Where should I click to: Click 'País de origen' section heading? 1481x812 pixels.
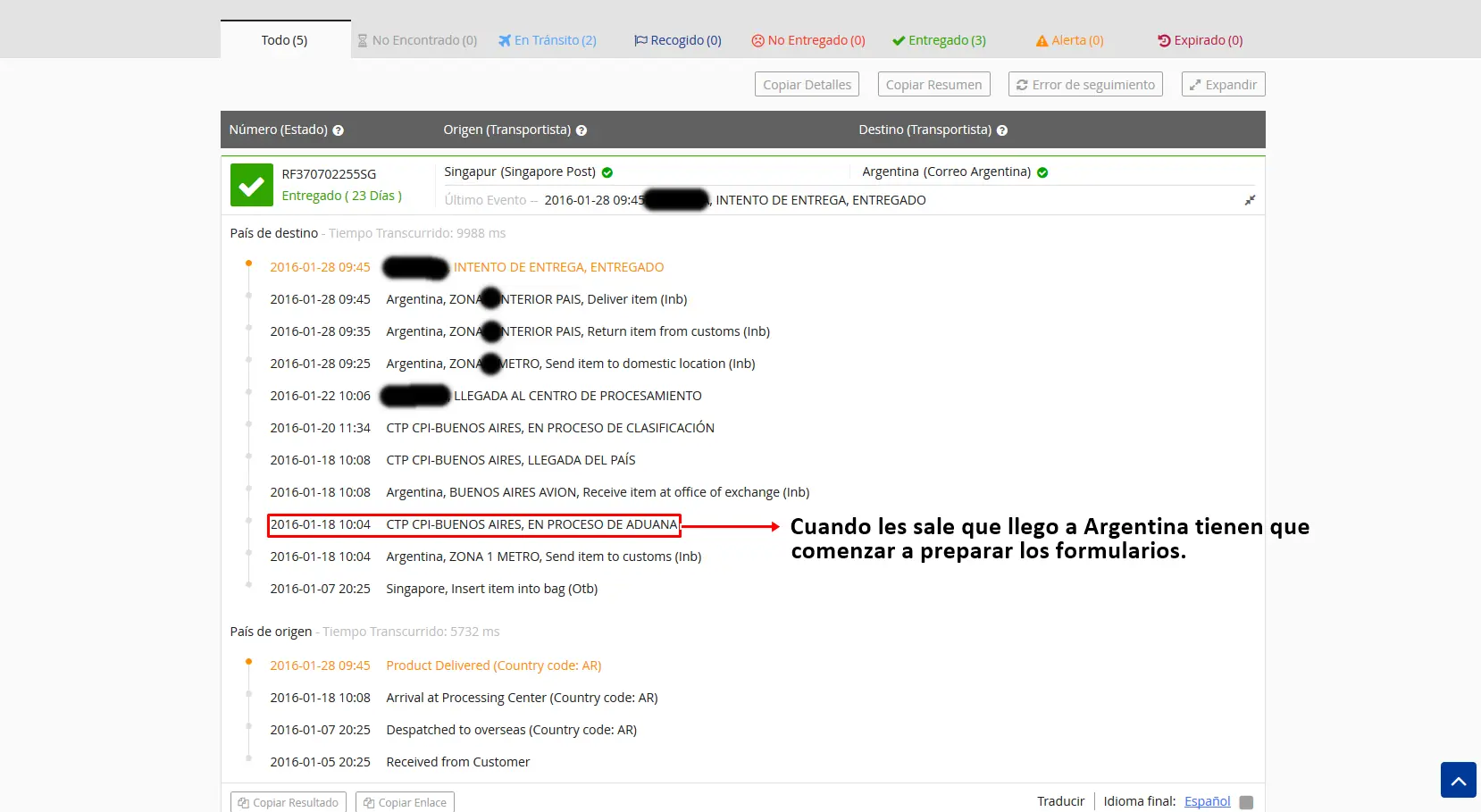pos(271,632)
